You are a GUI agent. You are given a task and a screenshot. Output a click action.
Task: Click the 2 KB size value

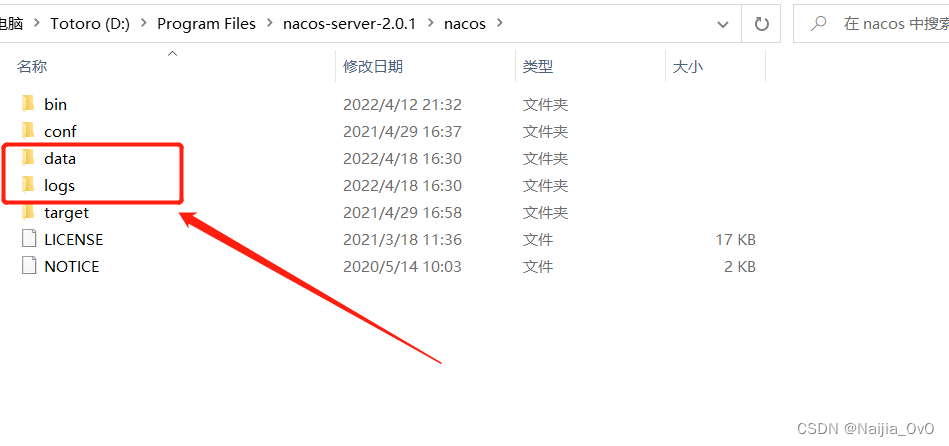[740, 267]
